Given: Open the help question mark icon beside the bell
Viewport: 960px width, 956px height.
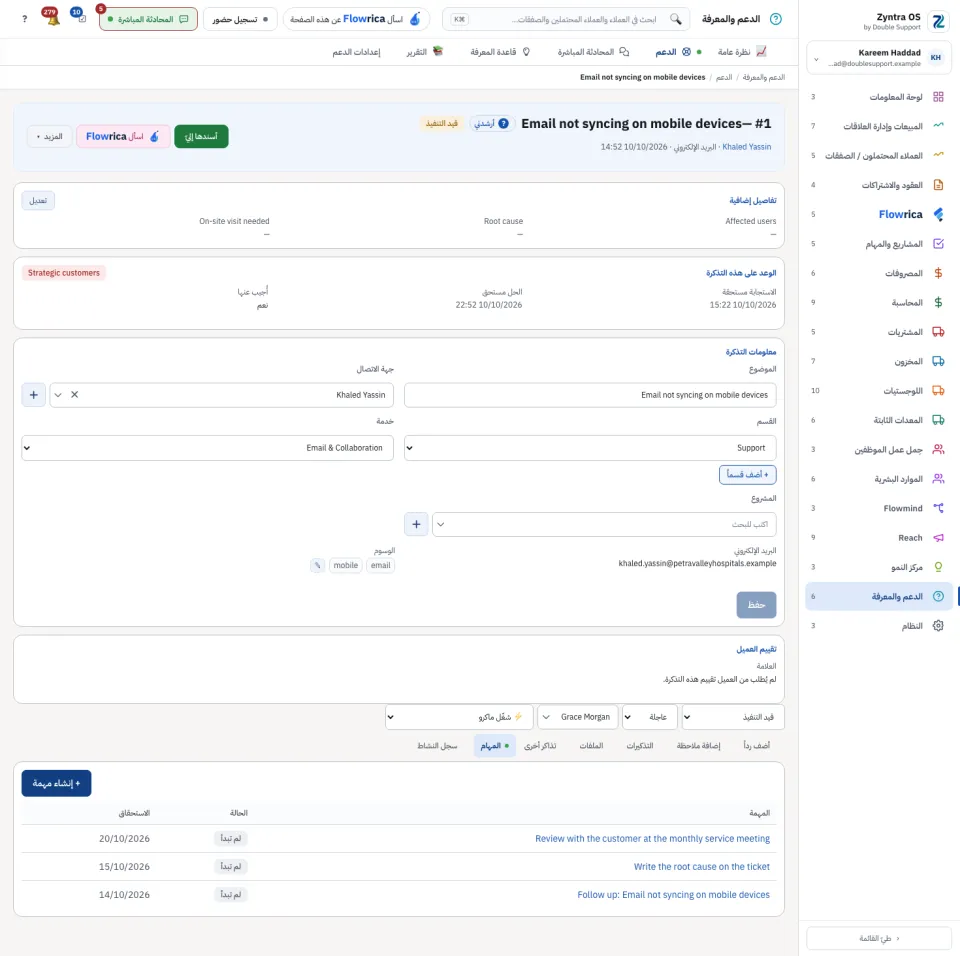Looking at the screenshot, I should (24, 19).
